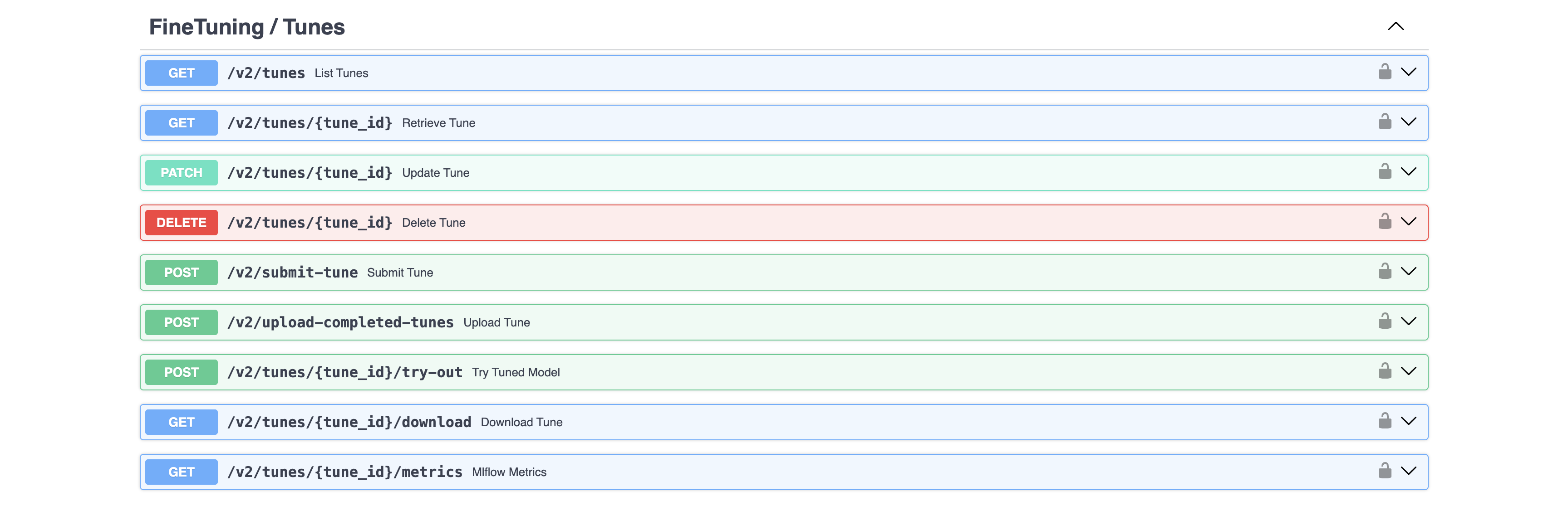Click the PATCH method badge
Screen dimensions: 1568x511
point(182,173)
